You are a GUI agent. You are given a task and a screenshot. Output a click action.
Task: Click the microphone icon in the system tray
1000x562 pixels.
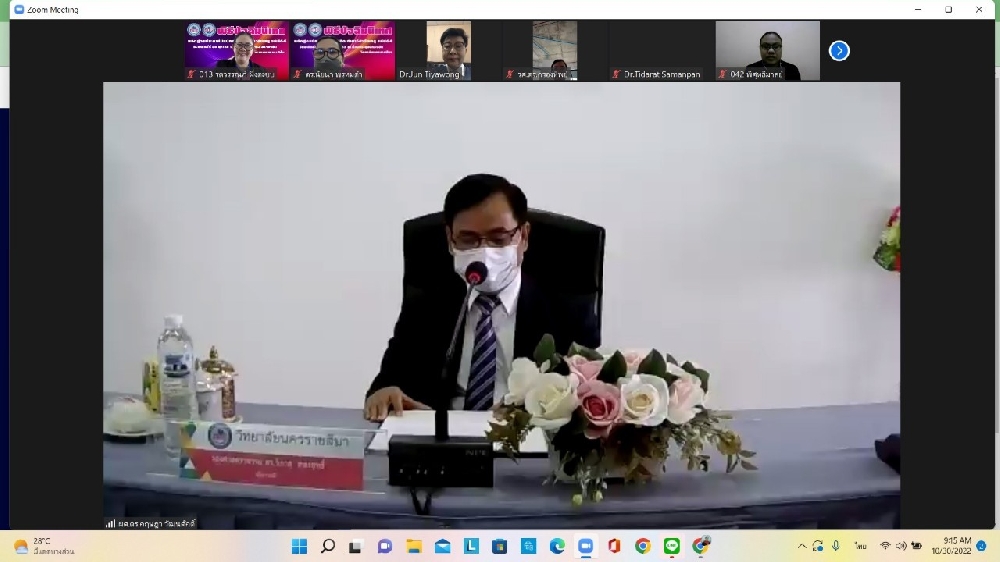[x=835, y=546]
